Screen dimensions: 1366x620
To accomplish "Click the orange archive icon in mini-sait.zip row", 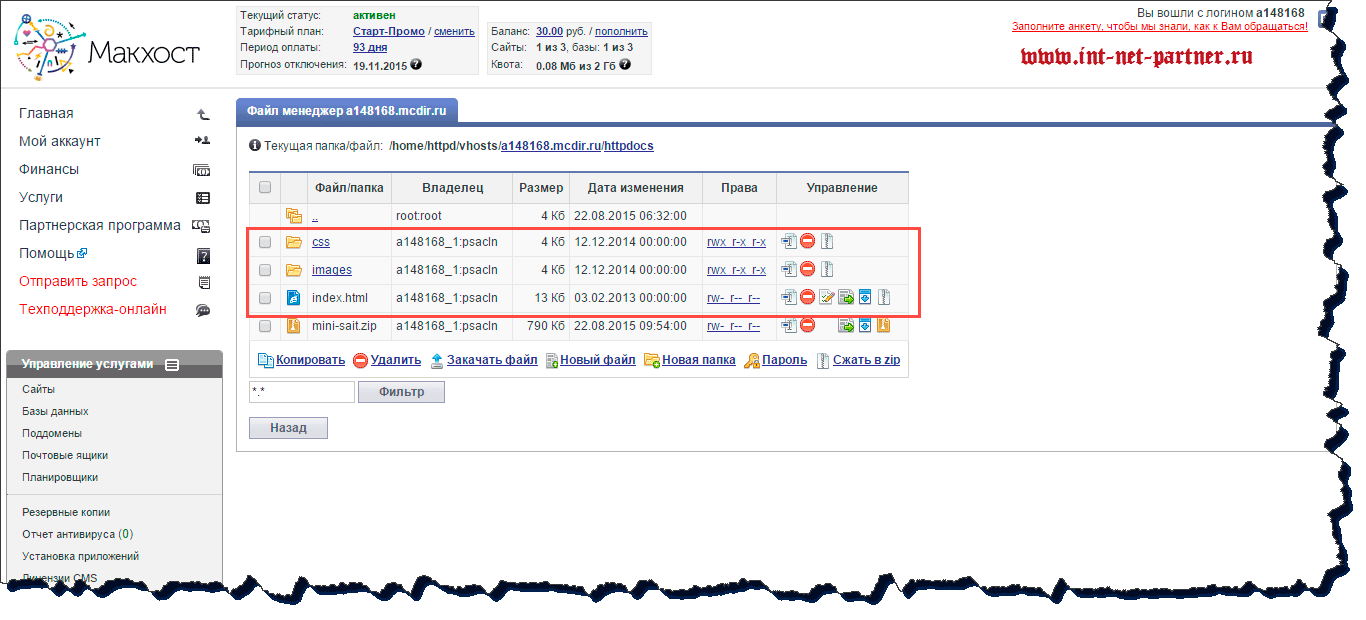I will pyautogui.click(x=883, y=325).
